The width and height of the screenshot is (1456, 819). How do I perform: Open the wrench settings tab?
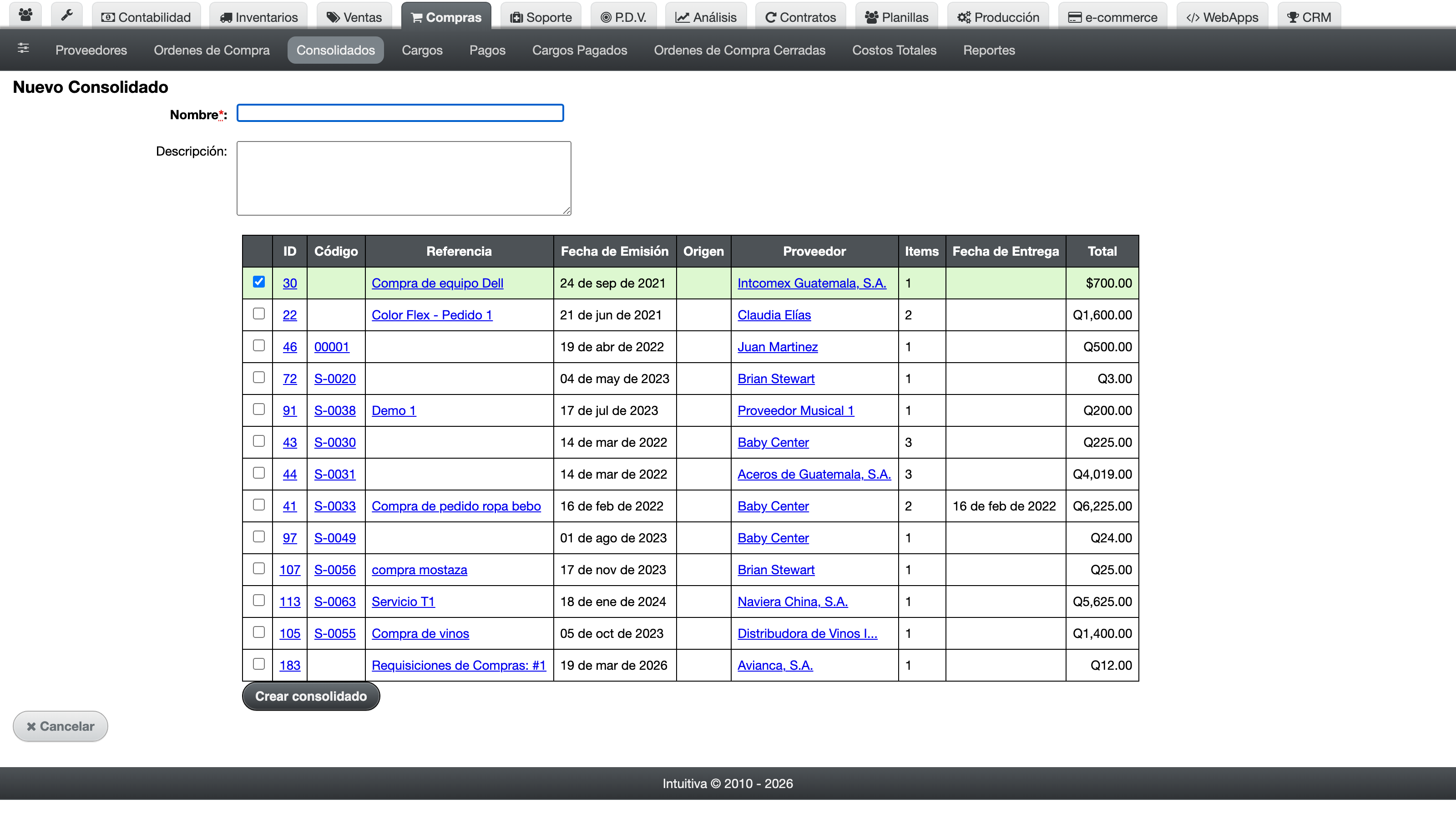tap(67, 16)
